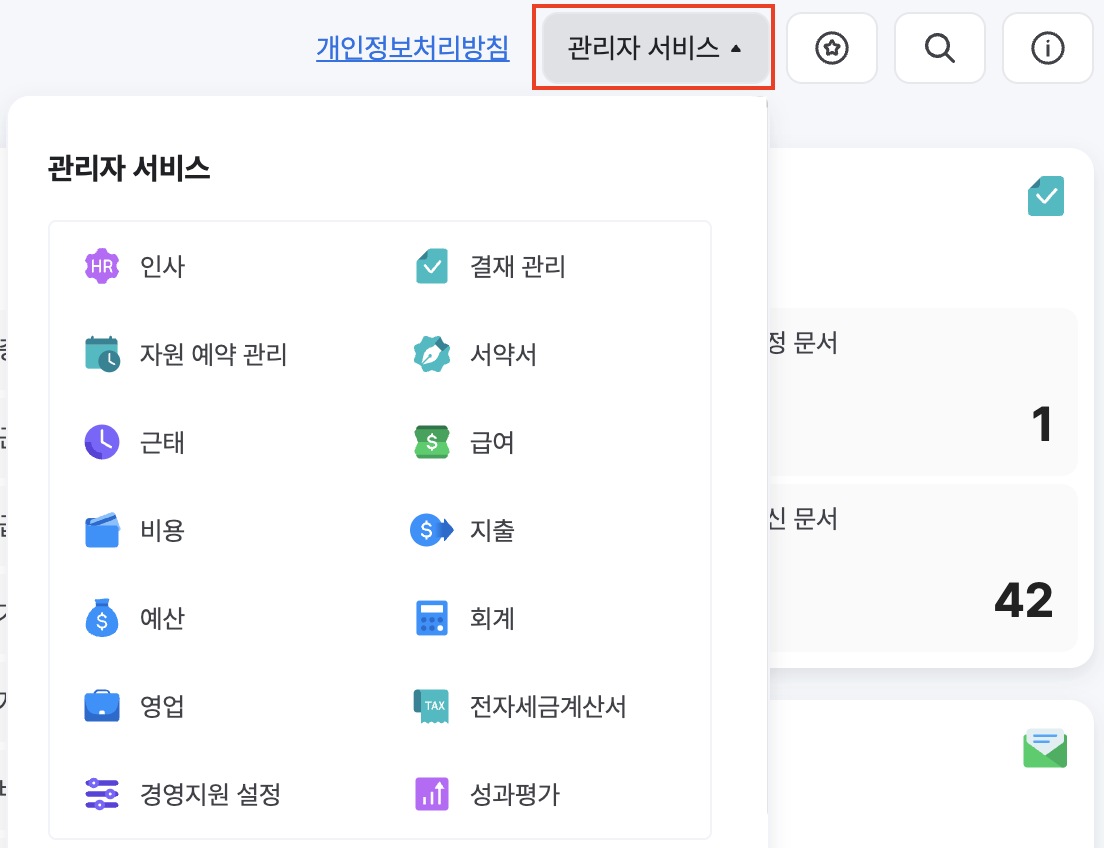
Task: Click the favorites star button
Action: pos(831,48)
